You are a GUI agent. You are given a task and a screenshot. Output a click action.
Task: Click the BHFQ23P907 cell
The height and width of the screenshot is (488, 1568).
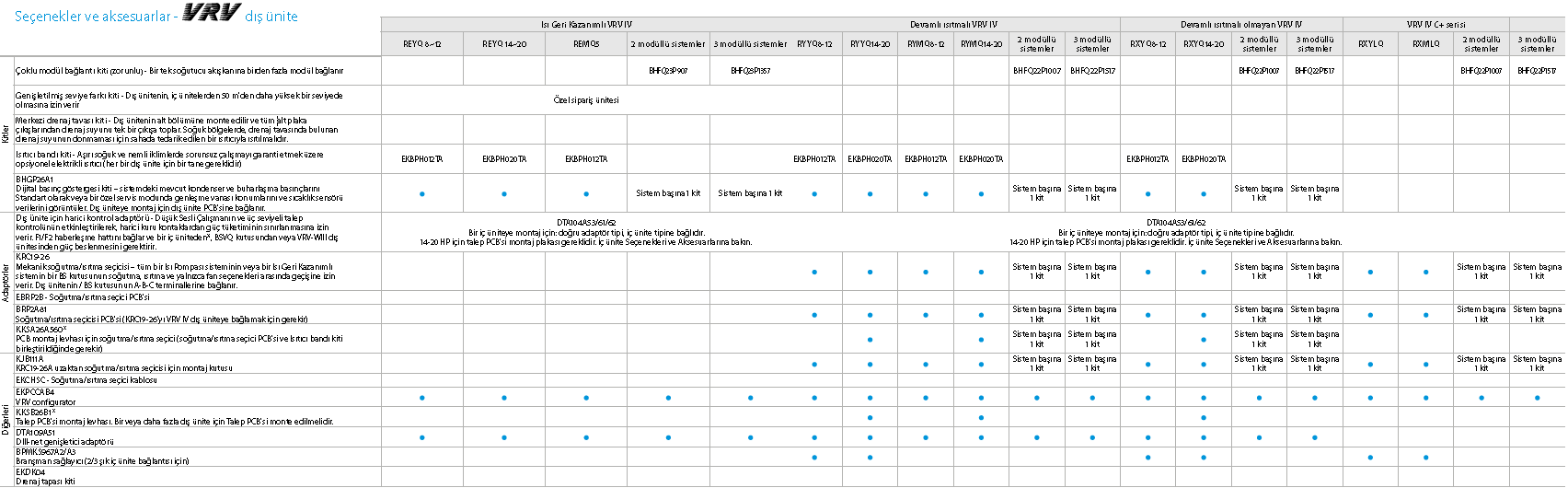coord(668,70)
